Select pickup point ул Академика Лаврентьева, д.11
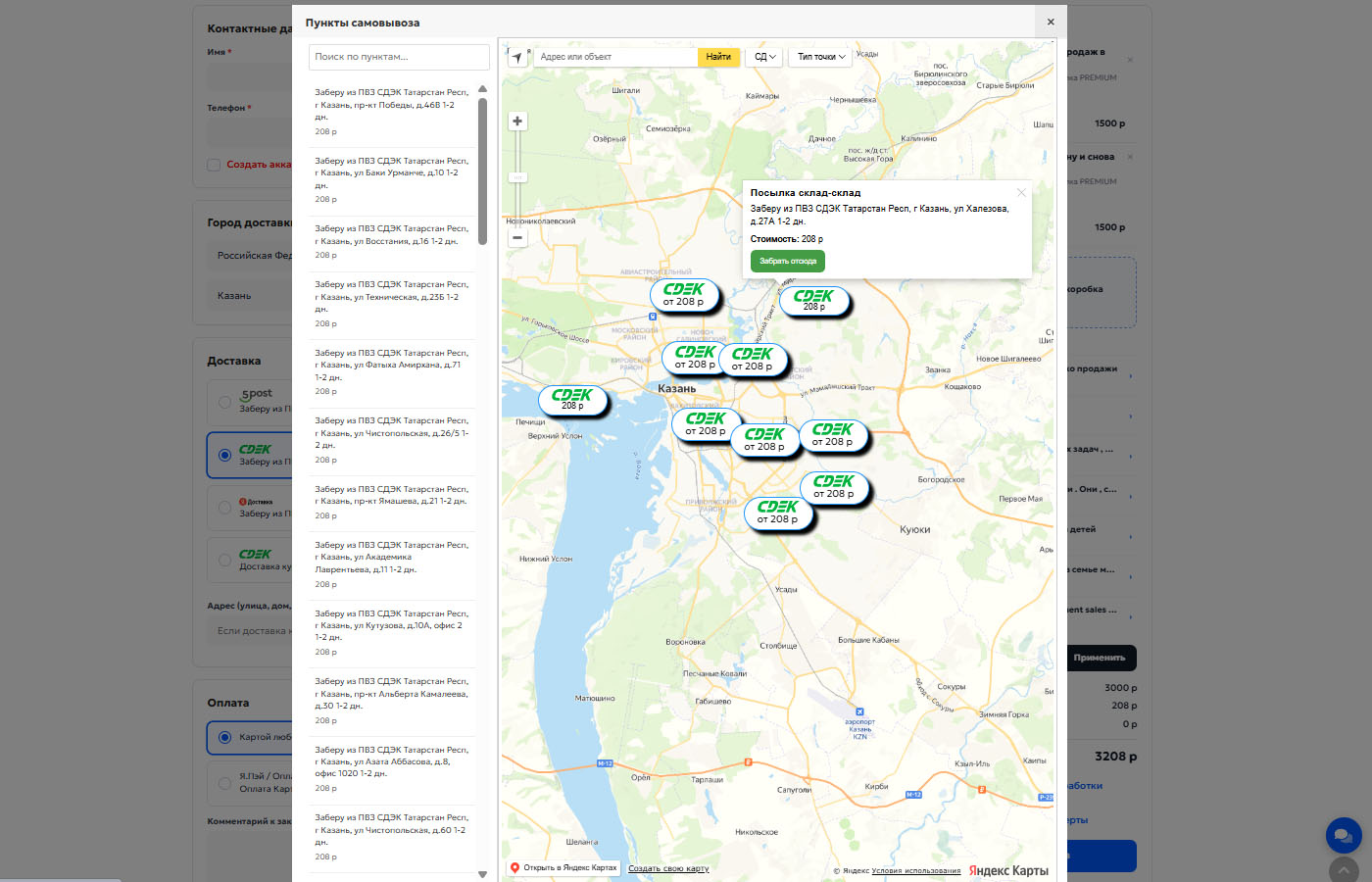1372x882 pixels. click(x=392, y=564)
